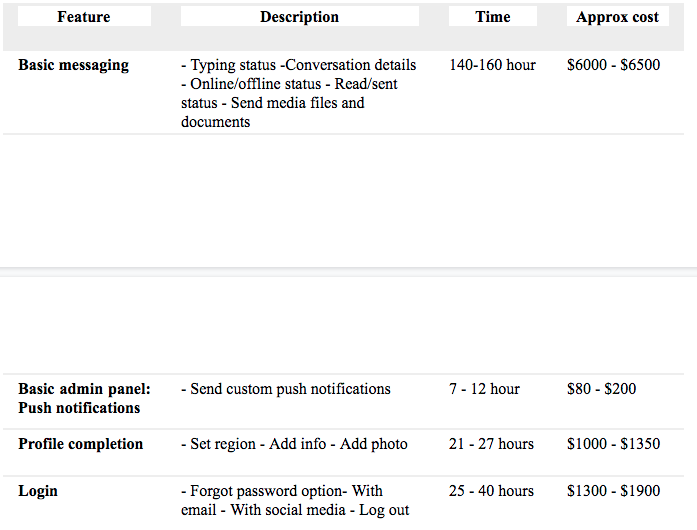Select the $6000 - $6500 cost cell
The image size is (697, 530).
click(613, 65)
